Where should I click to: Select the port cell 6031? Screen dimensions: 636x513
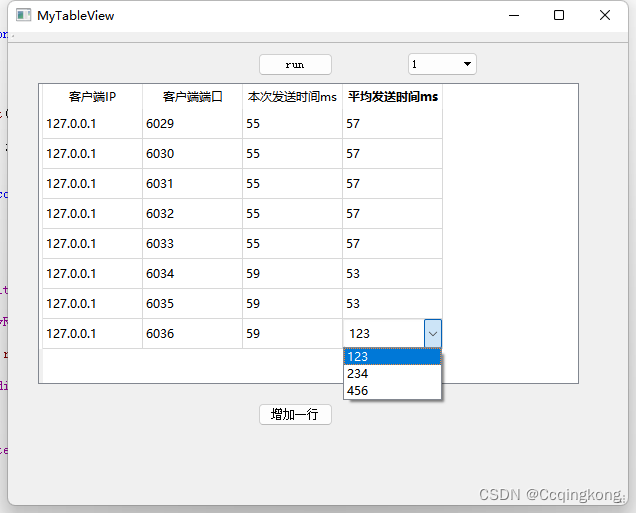(x=193, y=184)
